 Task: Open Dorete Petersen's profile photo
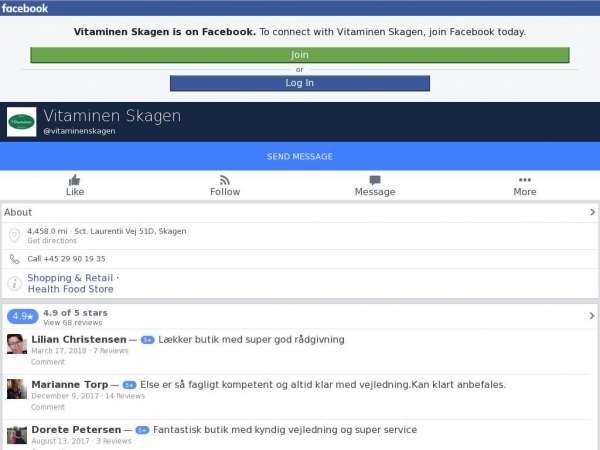click(17, 434)
